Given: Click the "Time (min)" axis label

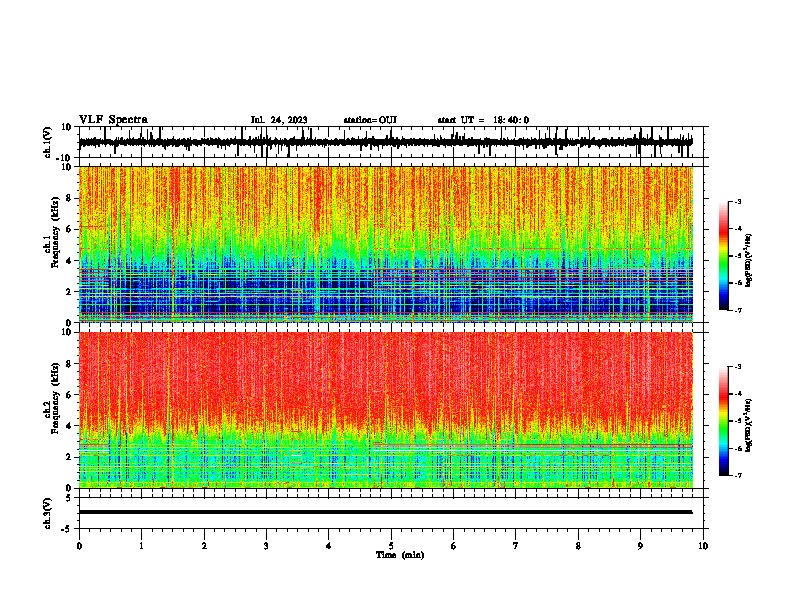Looking at the screenshot, I should [400, 555].
